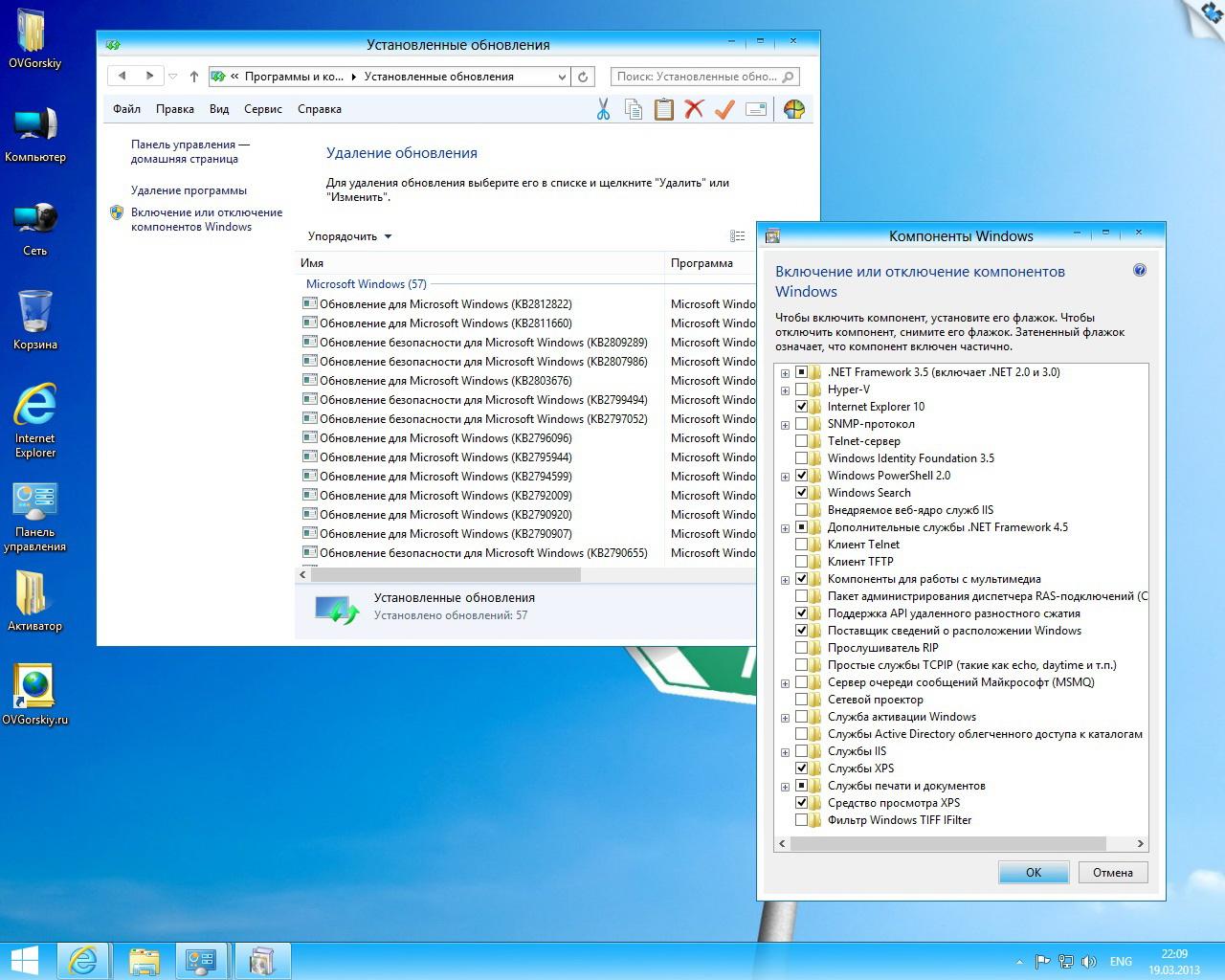The width and height of the screenshot is (1225, 980).
Task: Uncheck the Internet Explorer 10 checkbox
Action: tap(802, 407)
